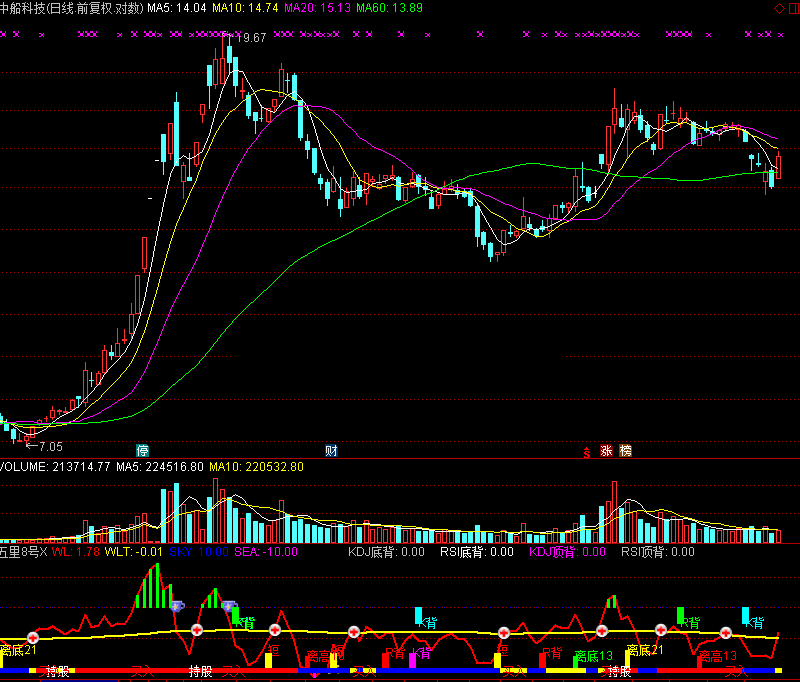Click the 离底13 signal label
Viewport: 800px width, 682px height.
click(593, 657)
